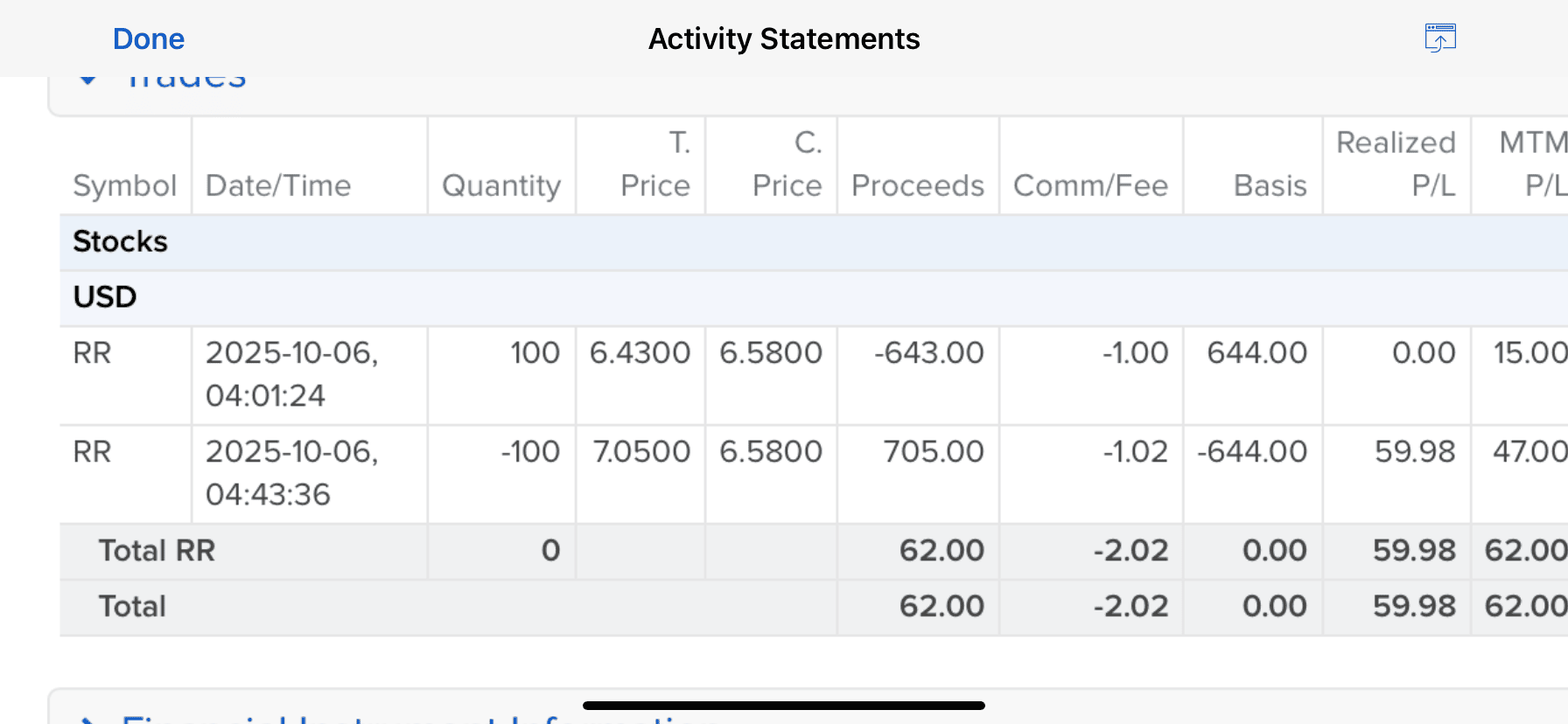Screen dimensions: 1568x724
Task: Collapse the Trades section arrow
Action: 87,80
